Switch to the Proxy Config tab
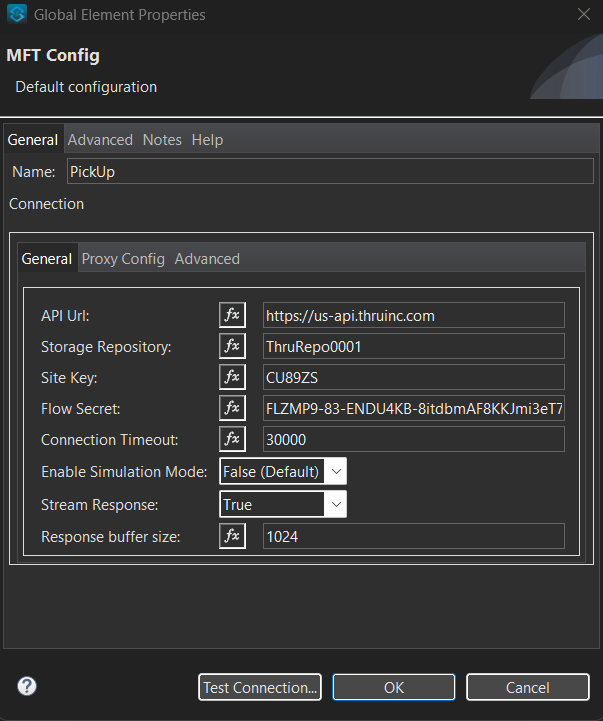The height and width of the screenshot is (721, 603). 123,259
